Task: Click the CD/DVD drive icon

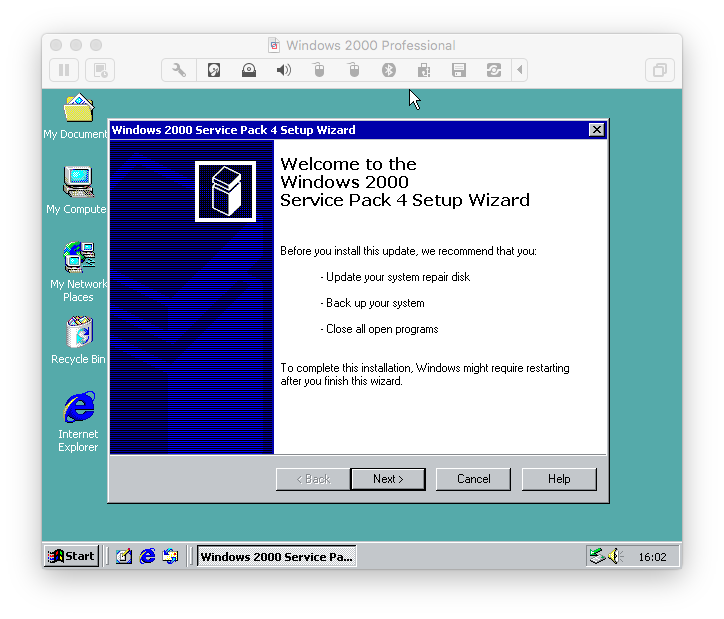Action: pos(249,70)
